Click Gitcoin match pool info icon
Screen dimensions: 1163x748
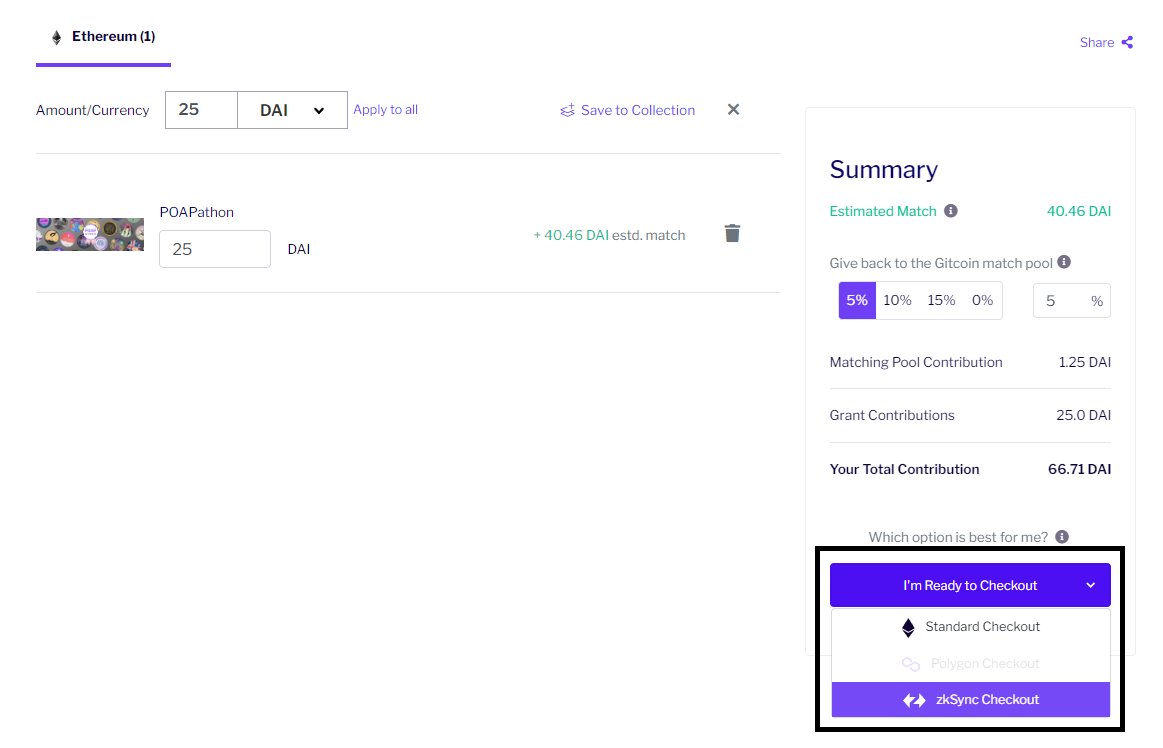(1064, 262)
